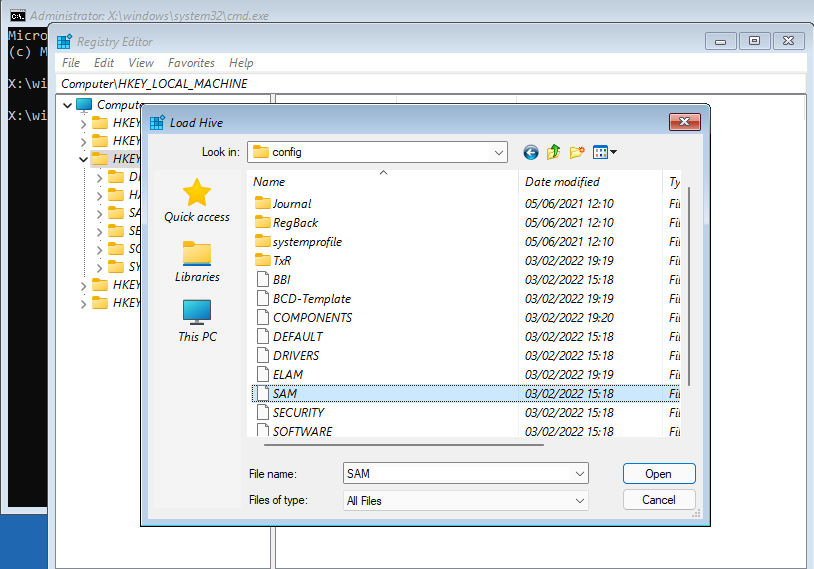Click the Registry Editor address bar
This screenshot has width=814, height=569.
pyautogui.click(x=432, y=84)
